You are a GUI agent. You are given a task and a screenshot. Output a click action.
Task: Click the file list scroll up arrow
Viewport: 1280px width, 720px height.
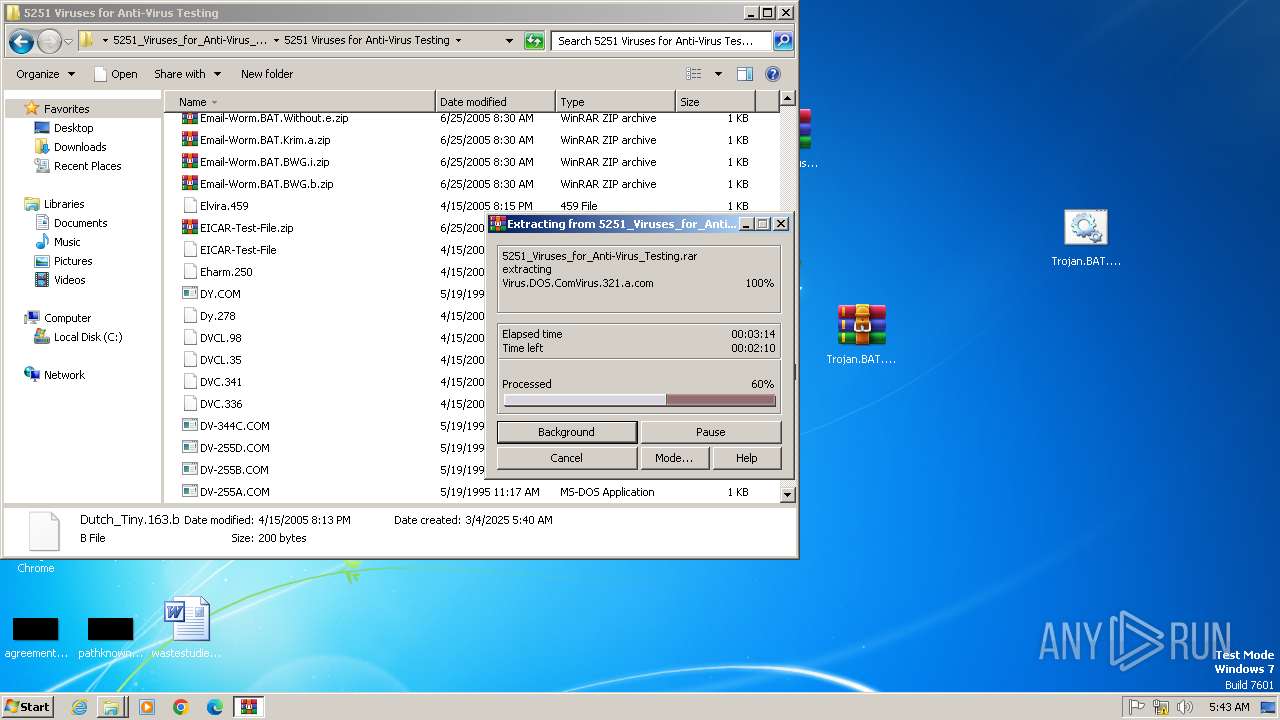[x=787, y=98]
